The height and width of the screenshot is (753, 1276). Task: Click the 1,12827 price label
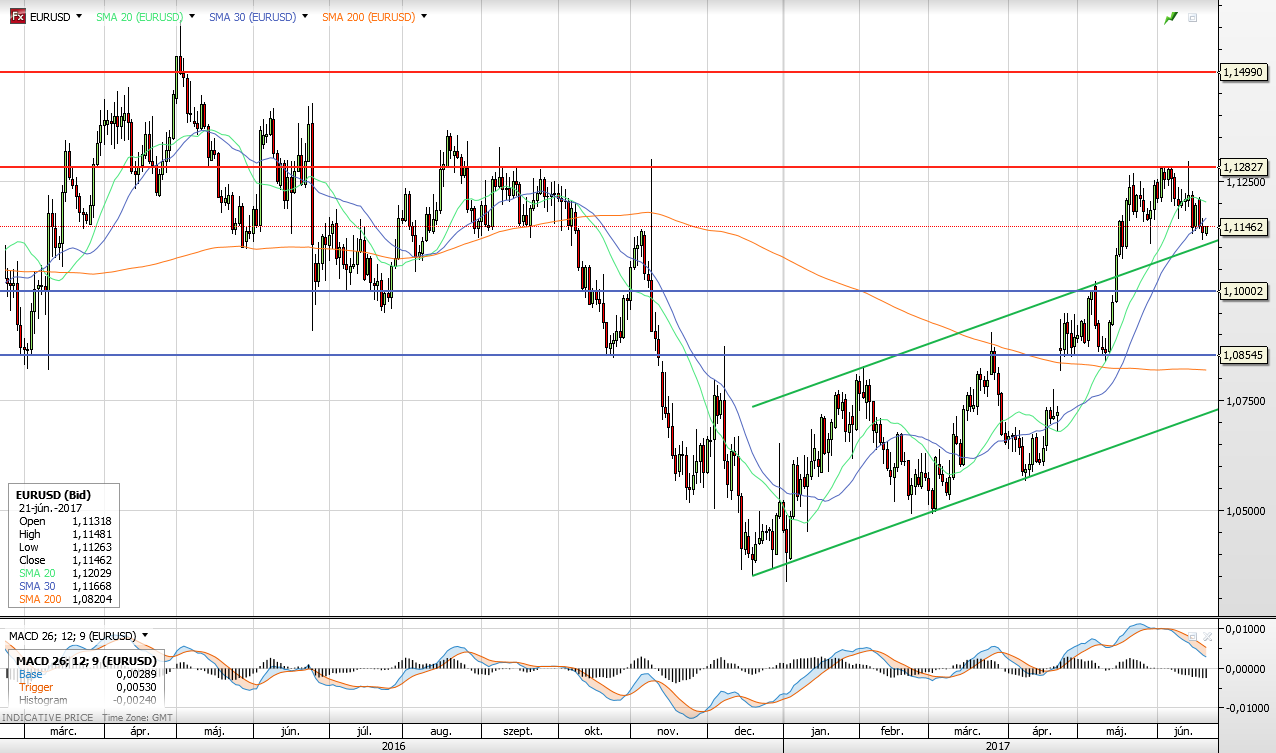click(1245, 167)
